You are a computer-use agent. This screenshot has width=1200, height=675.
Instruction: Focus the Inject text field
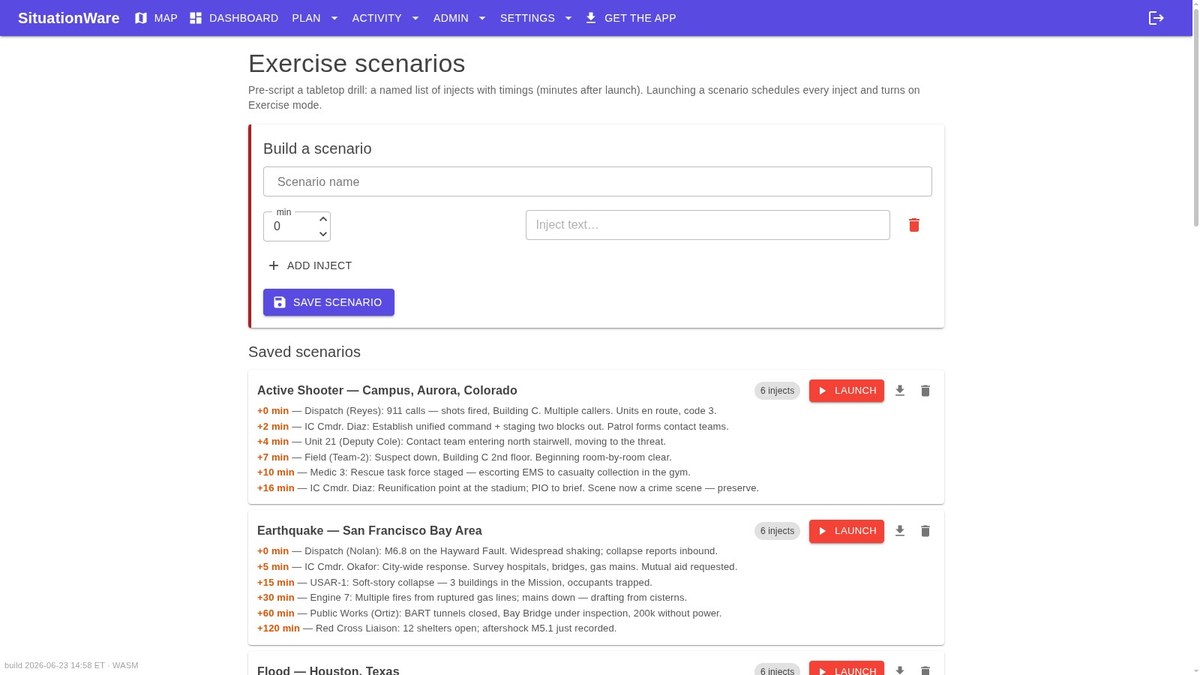click(708, 225)
